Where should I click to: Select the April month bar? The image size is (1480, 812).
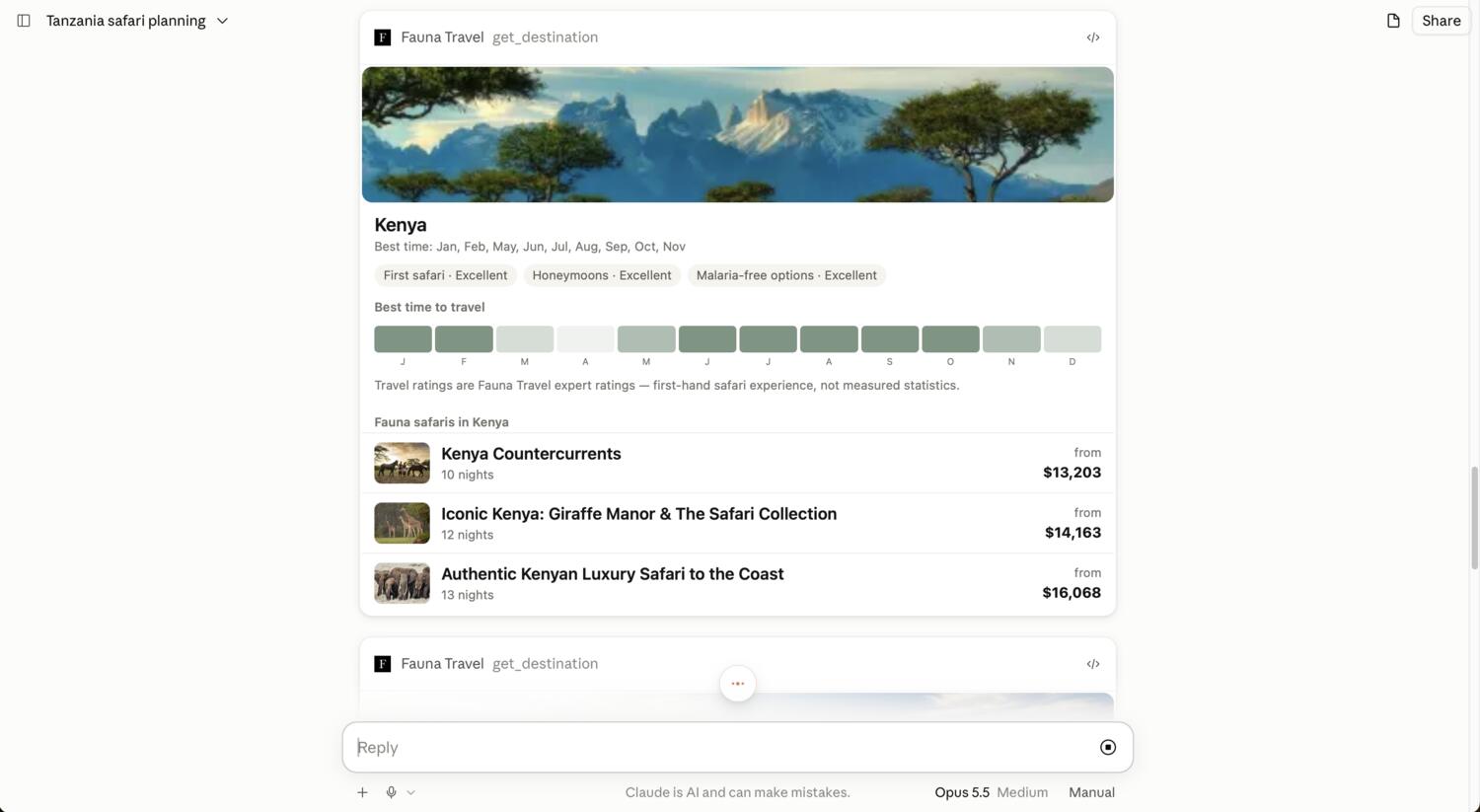pos(585,339)
